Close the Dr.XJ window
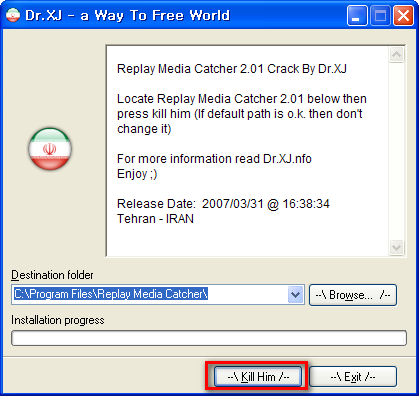 point(403,16)
